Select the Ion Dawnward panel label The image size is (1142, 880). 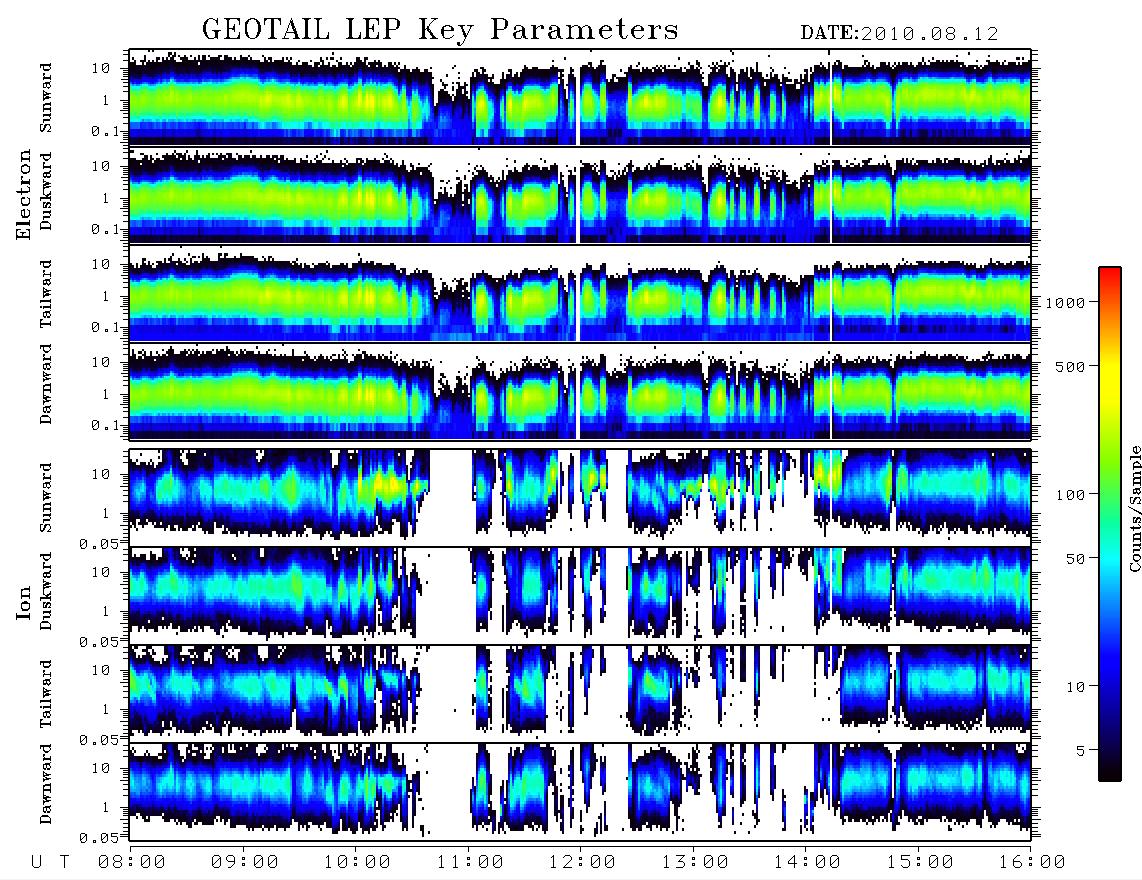click(x=46, y=784)
